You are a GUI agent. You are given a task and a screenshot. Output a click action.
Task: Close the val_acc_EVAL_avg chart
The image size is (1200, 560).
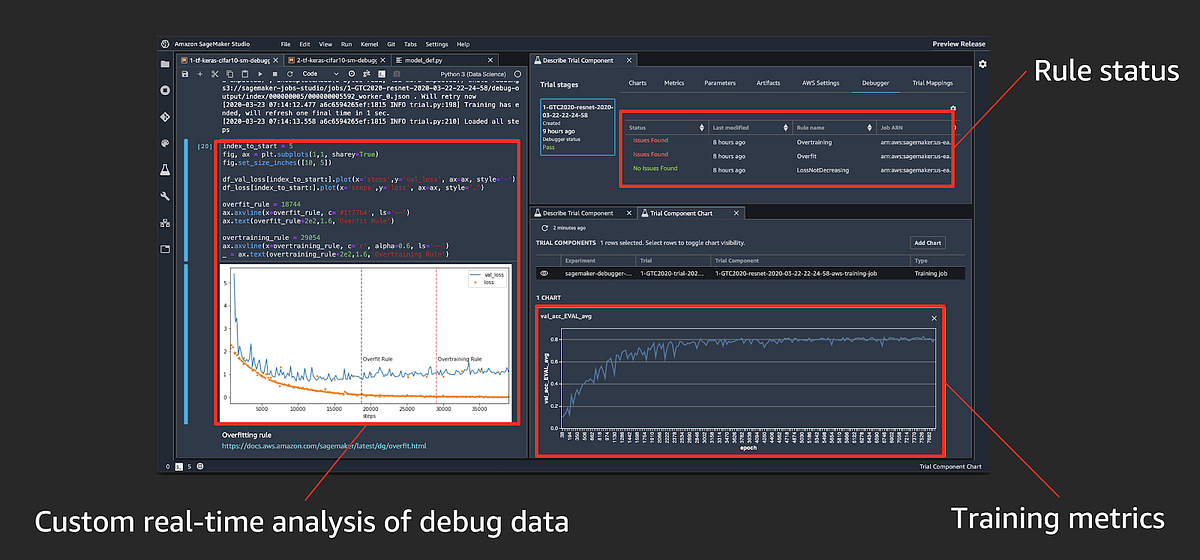[934, 318]
